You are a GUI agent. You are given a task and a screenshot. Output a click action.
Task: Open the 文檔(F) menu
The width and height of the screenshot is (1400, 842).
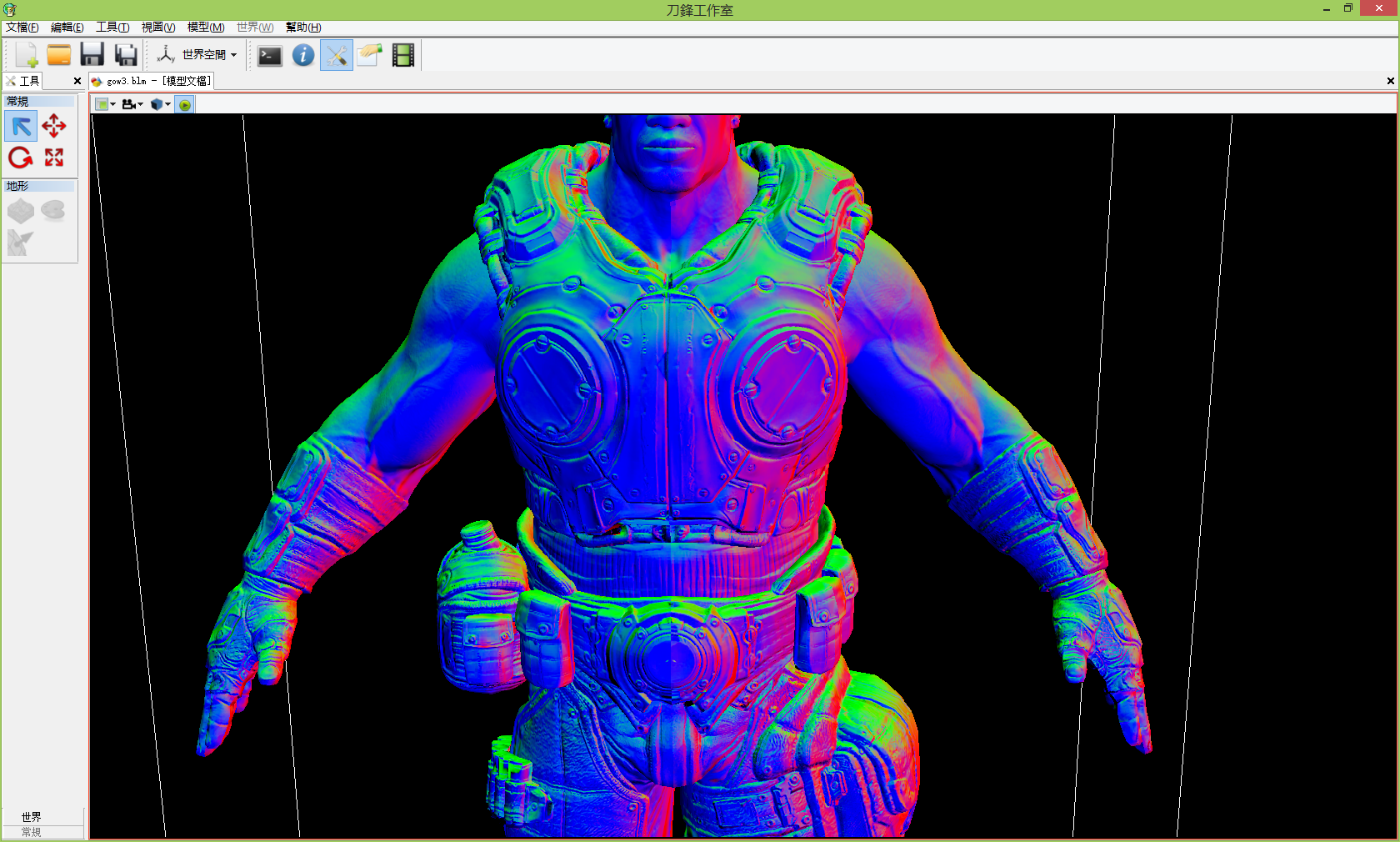pos(22,28)
